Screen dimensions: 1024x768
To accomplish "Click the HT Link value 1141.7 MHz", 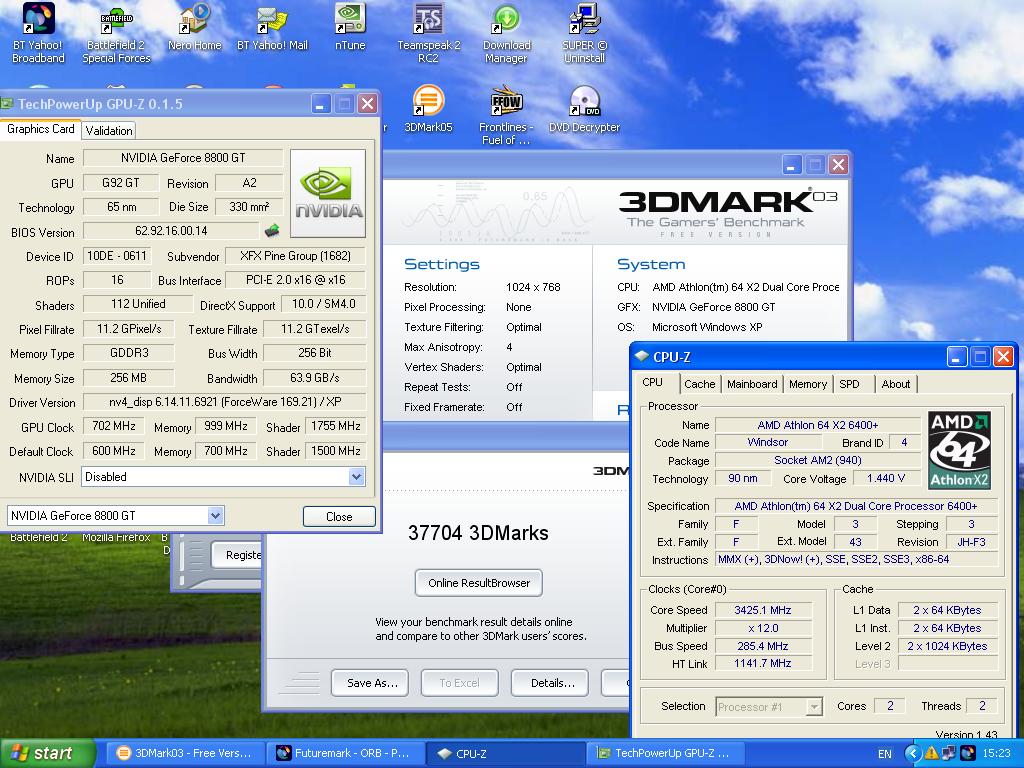I will 763,664.
